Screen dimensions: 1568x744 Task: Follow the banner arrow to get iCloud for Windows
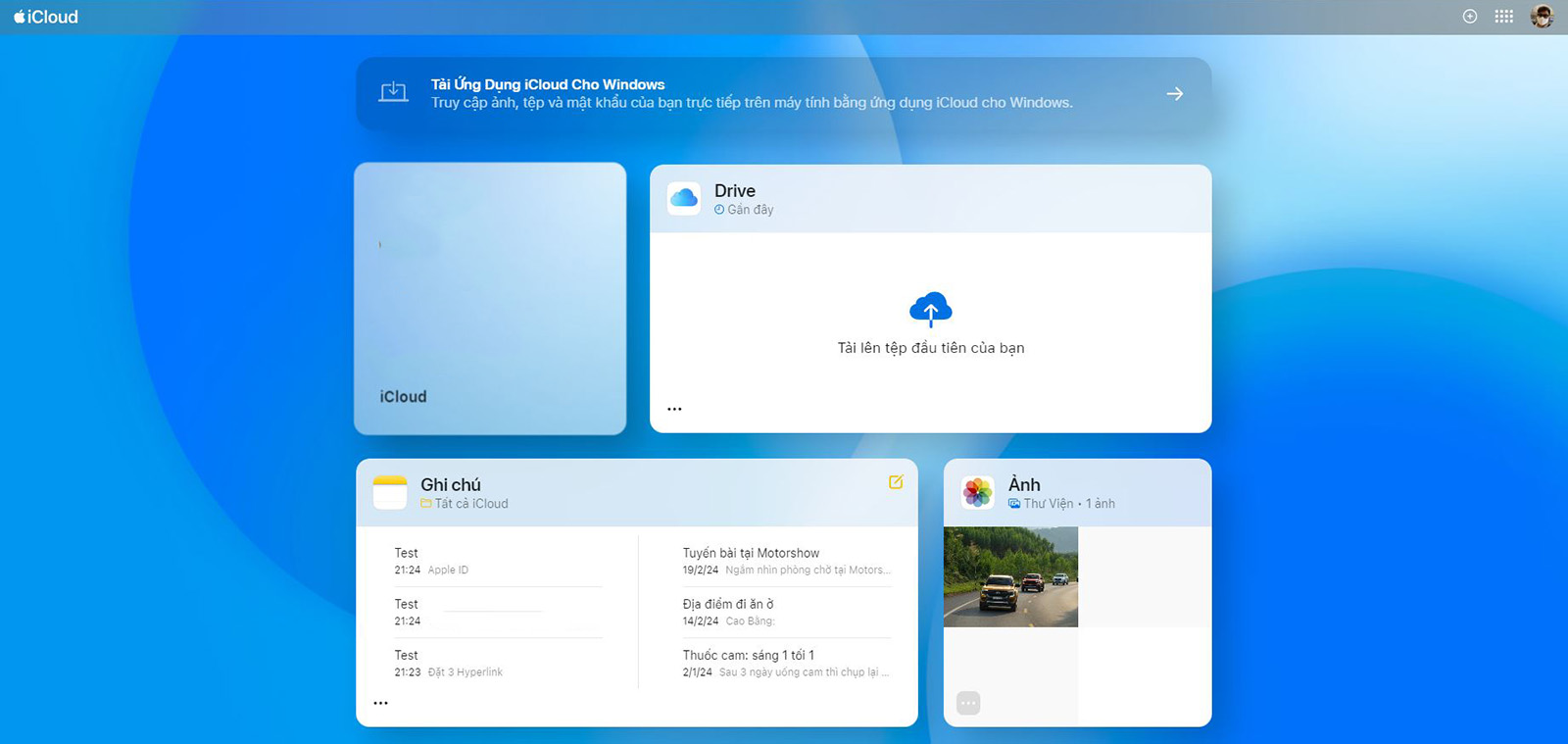click(1174, 94)
